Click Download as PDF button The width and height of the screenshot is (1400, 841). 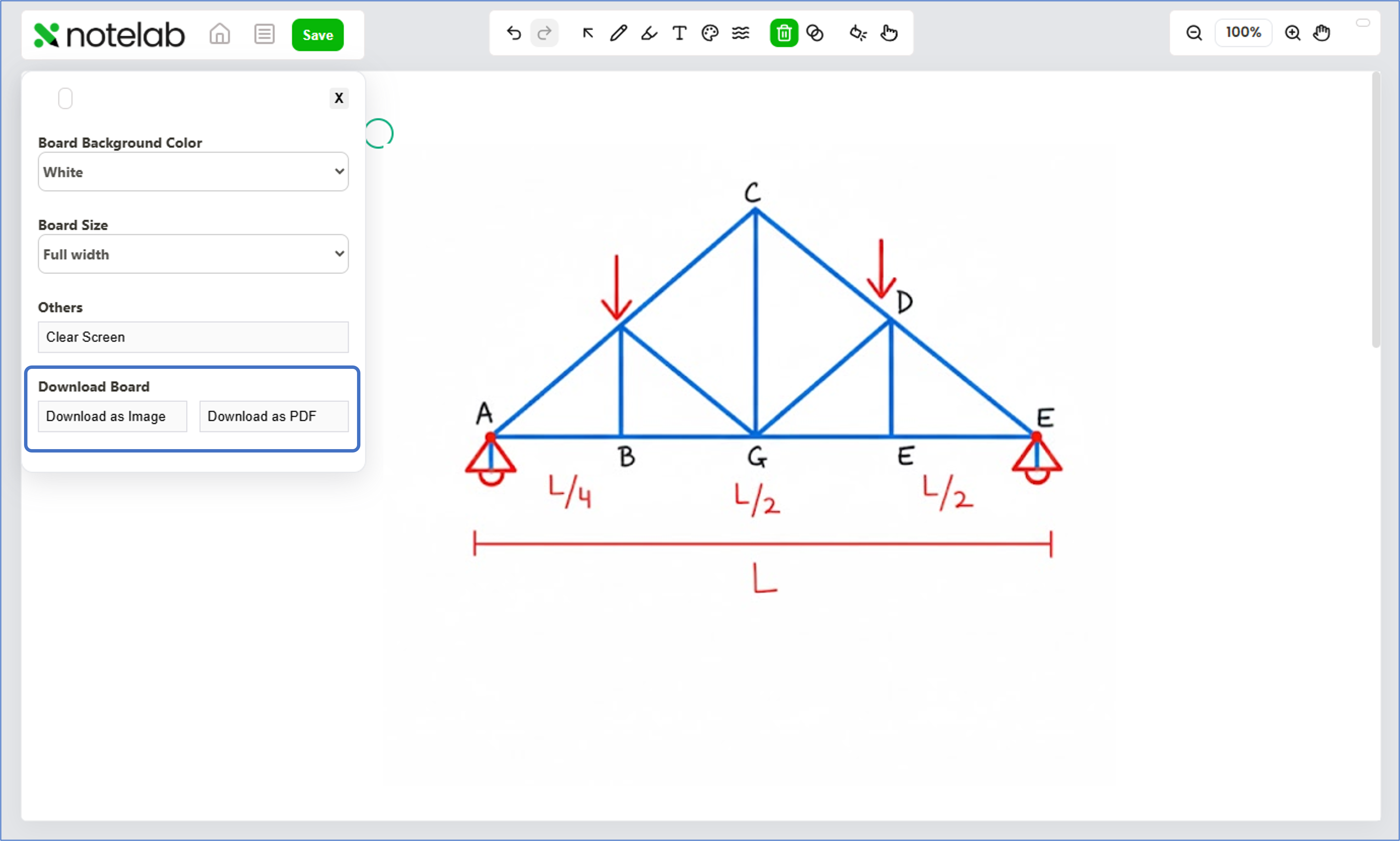click(274, 417)
